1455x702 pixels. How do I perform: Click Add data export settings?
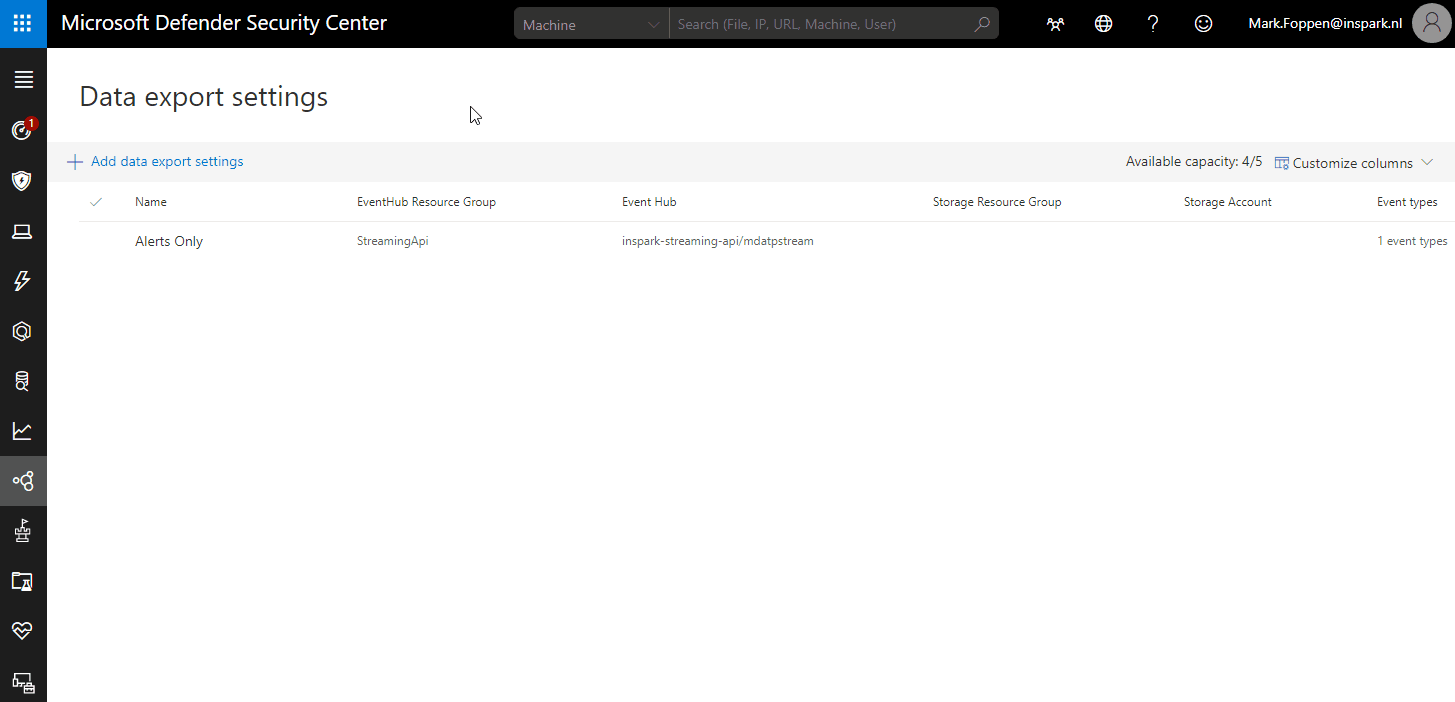[155, 162]
